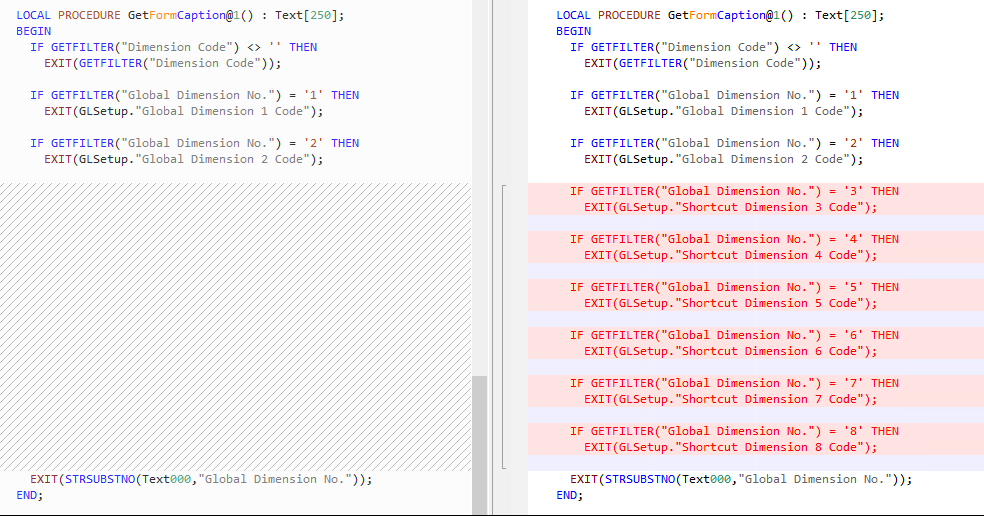The width and height of the screenshot is (984, 516).
Task: Select the line IF GETFILTER("Global Dimension No.") = '3' THEN
Action: [x=734, y=191]
